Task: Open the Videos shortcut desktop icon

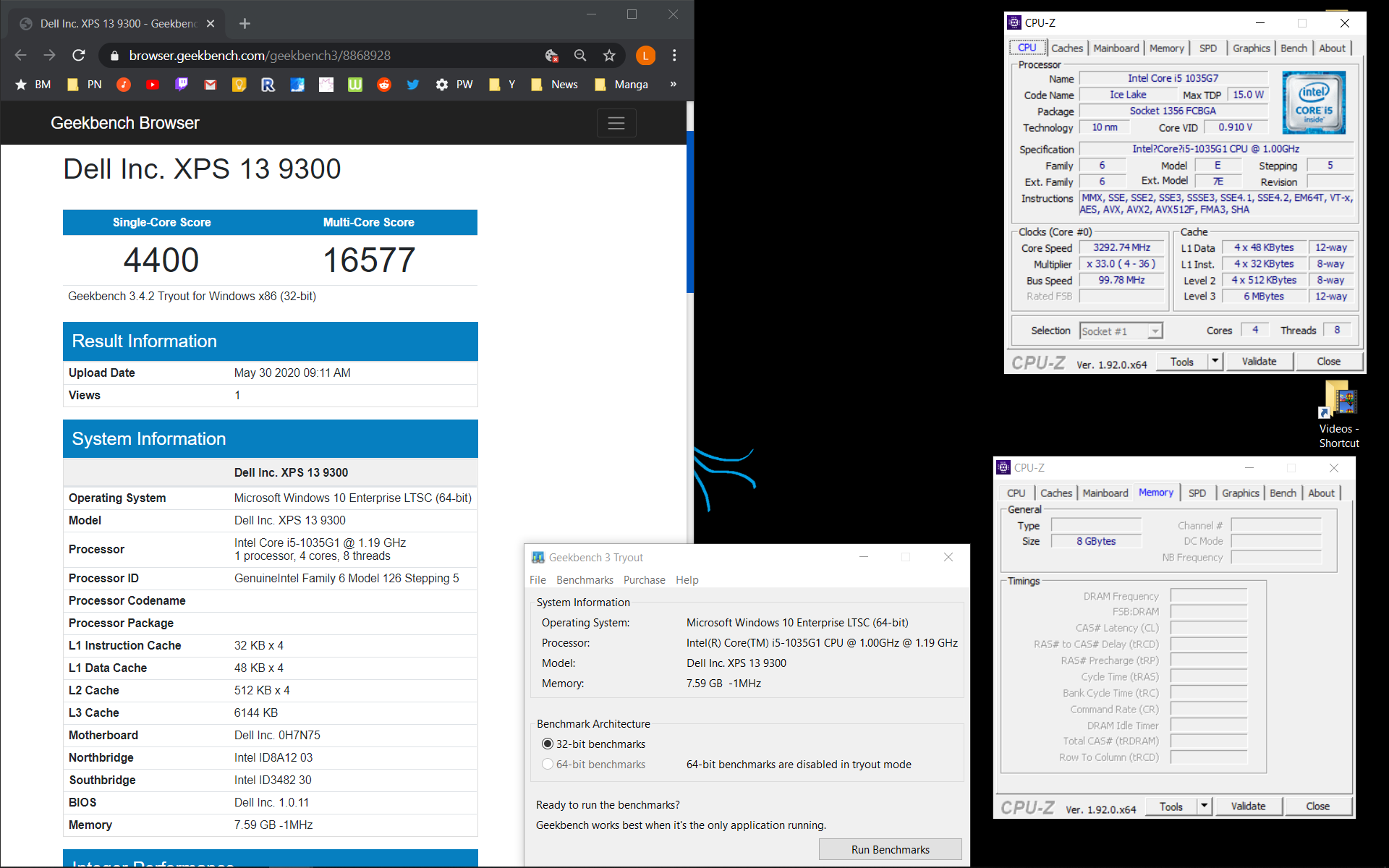Action: [x=1339, y=414]
